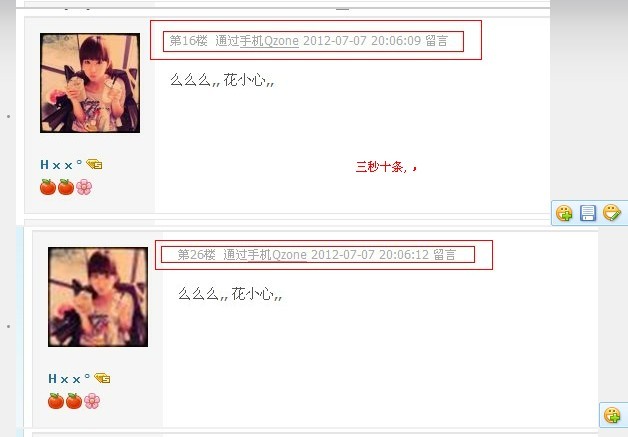Click the yellow diamond badge on floor 26 post
The height and width of the screenshot is (437, 628).
coord(102,378)
